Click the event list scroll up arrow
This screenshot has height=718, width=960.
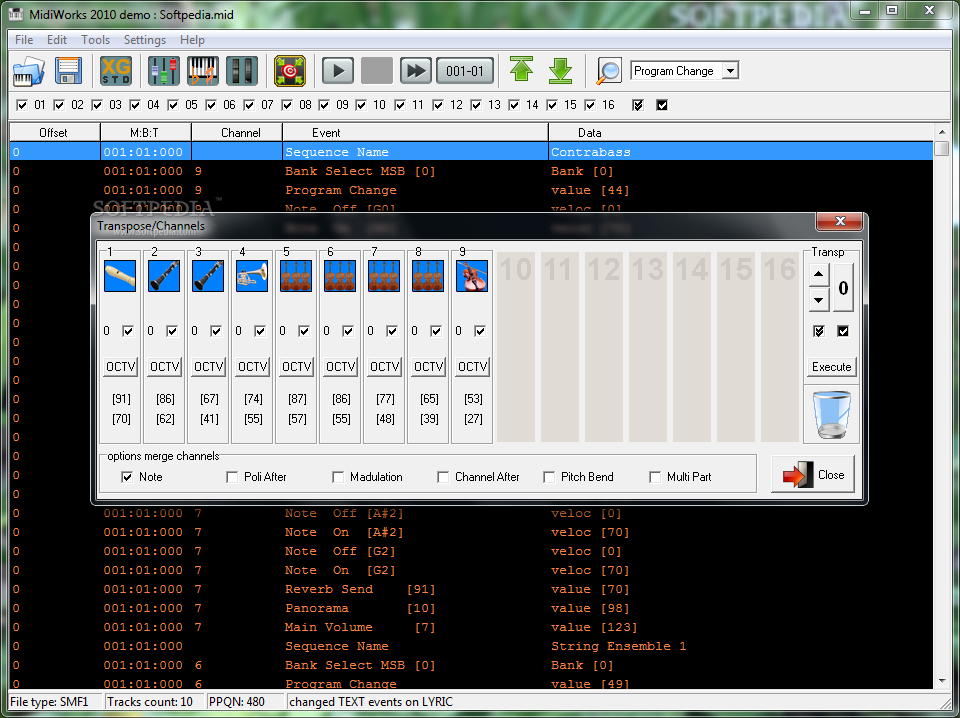point(942,132)
